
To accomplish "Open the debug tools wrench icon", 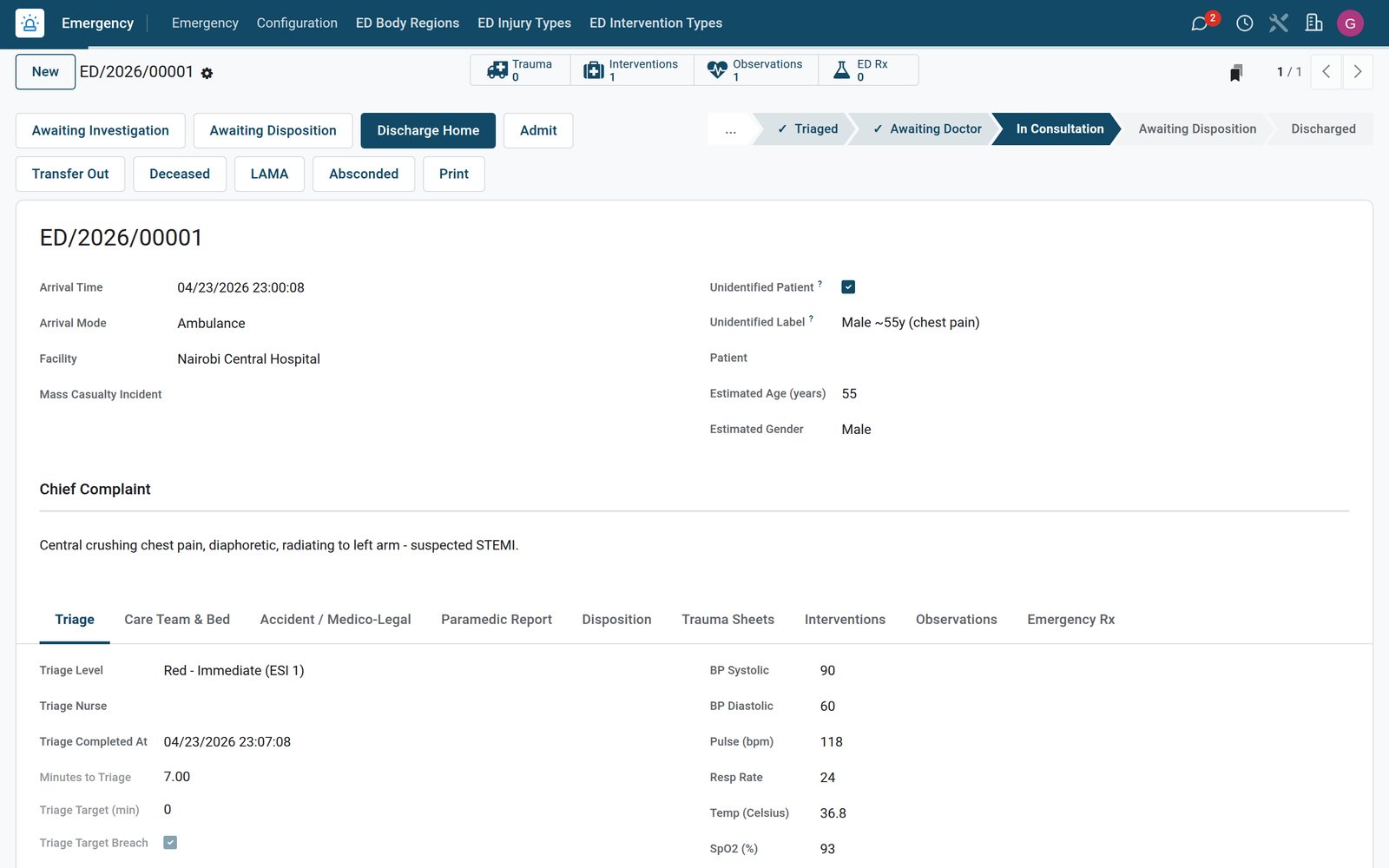I will pos(1279,23).
